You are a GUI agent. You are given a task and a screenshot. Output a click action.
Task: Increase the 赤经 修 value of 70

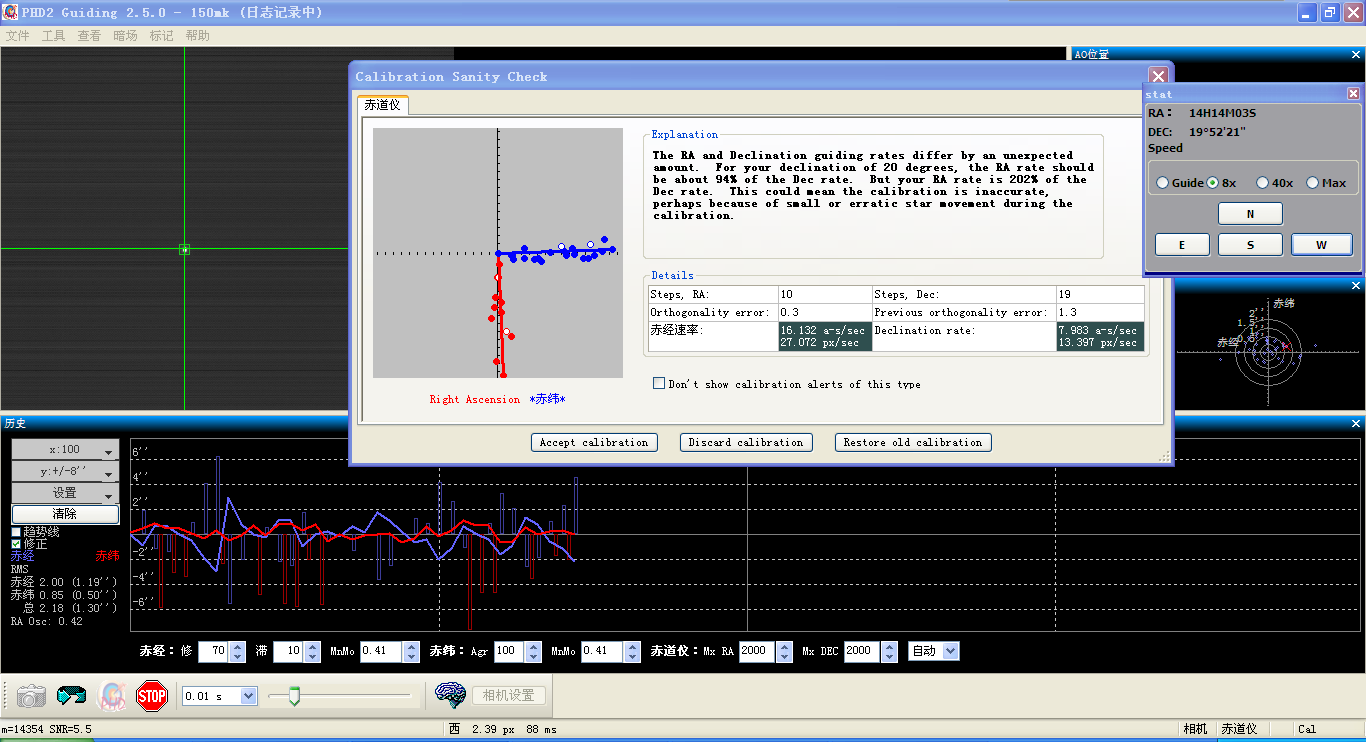click(237, 646)
